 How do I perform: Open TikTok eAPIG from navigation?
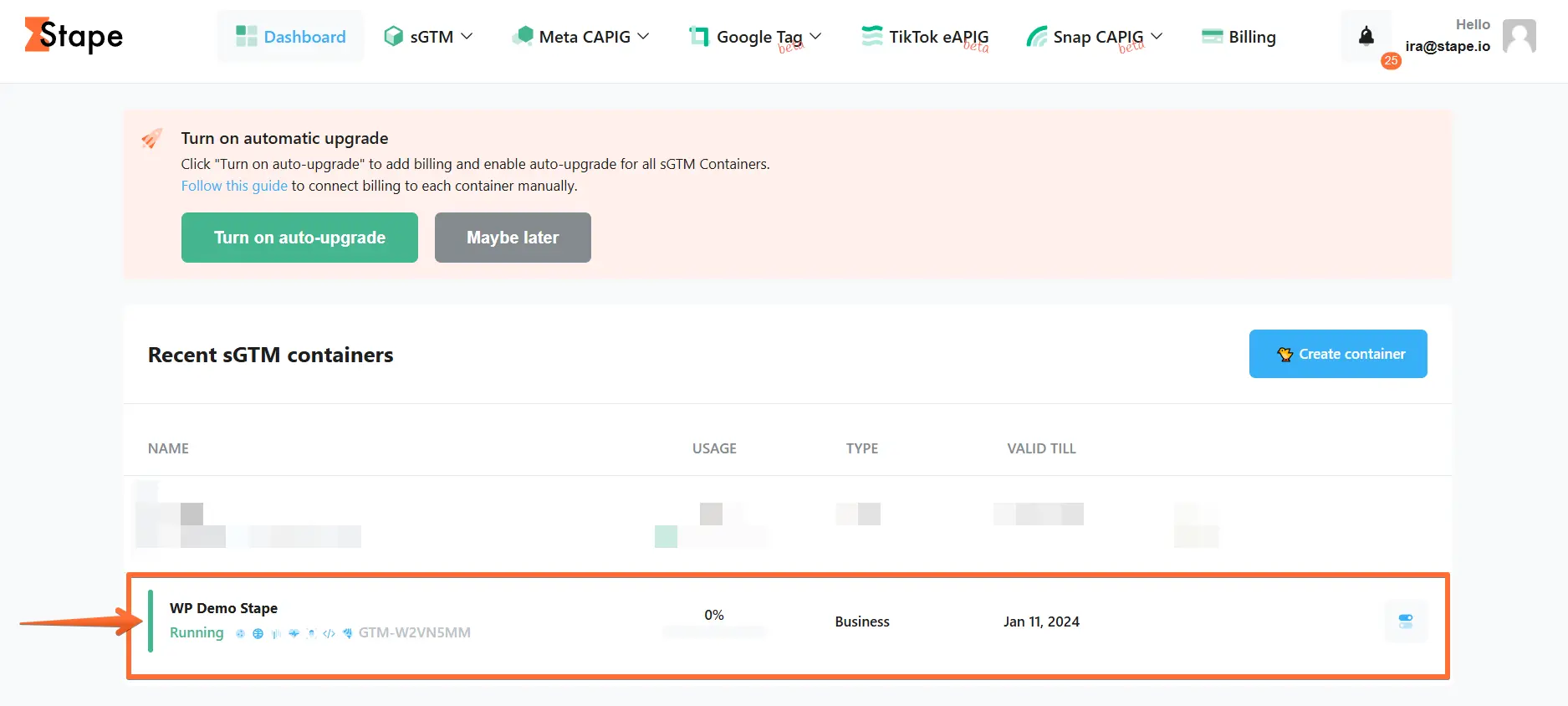pos(925,37)
